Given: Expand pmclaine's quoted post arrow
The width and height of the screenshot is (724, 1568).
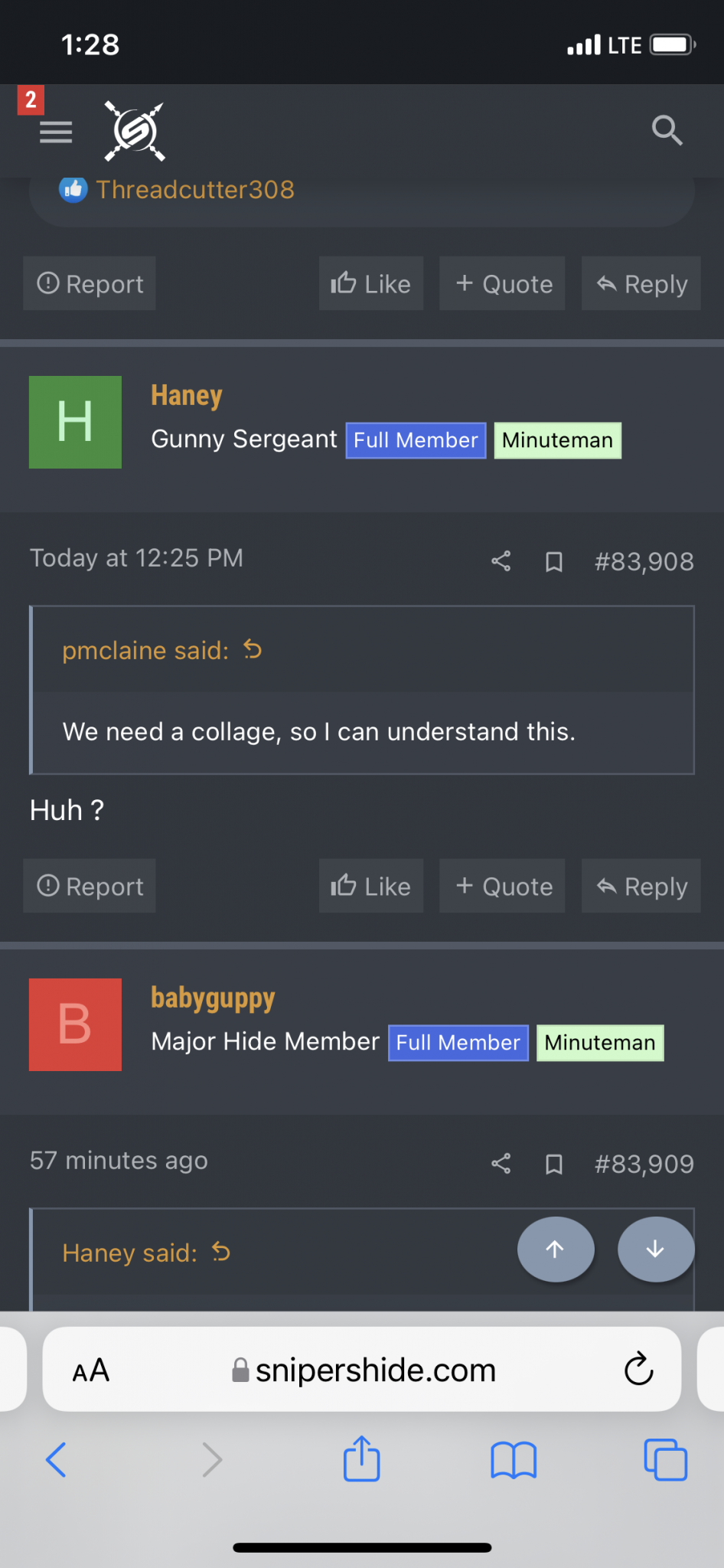Looking at the screenshot, I should click(253, 650).
